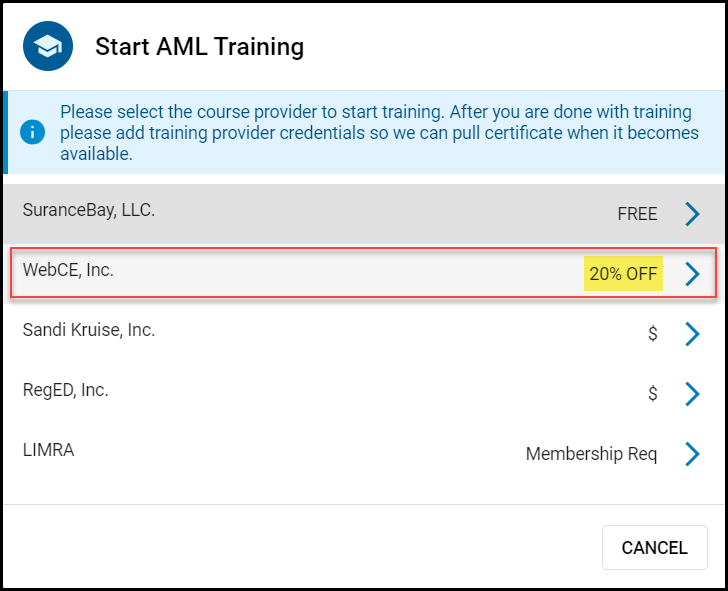
Task: Open the RegED, Inc. chevron arrow
Action: click(692, 394)
